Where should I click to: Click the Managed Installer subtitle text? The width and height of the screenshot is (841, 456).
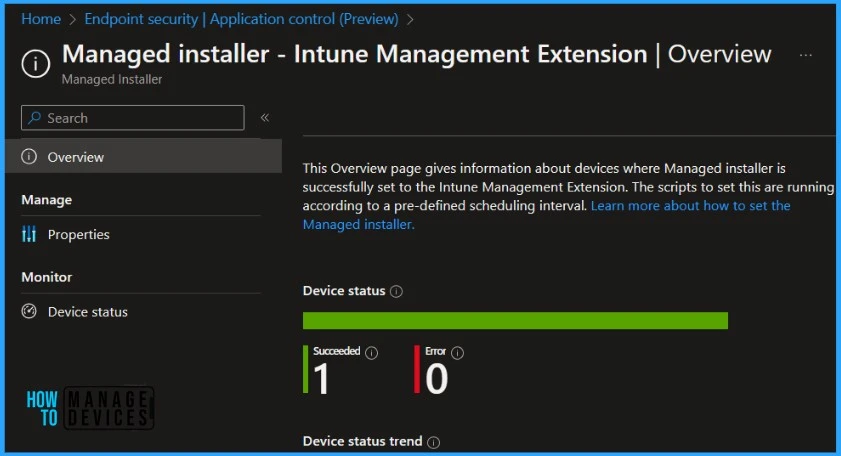[x=112, y=79]
